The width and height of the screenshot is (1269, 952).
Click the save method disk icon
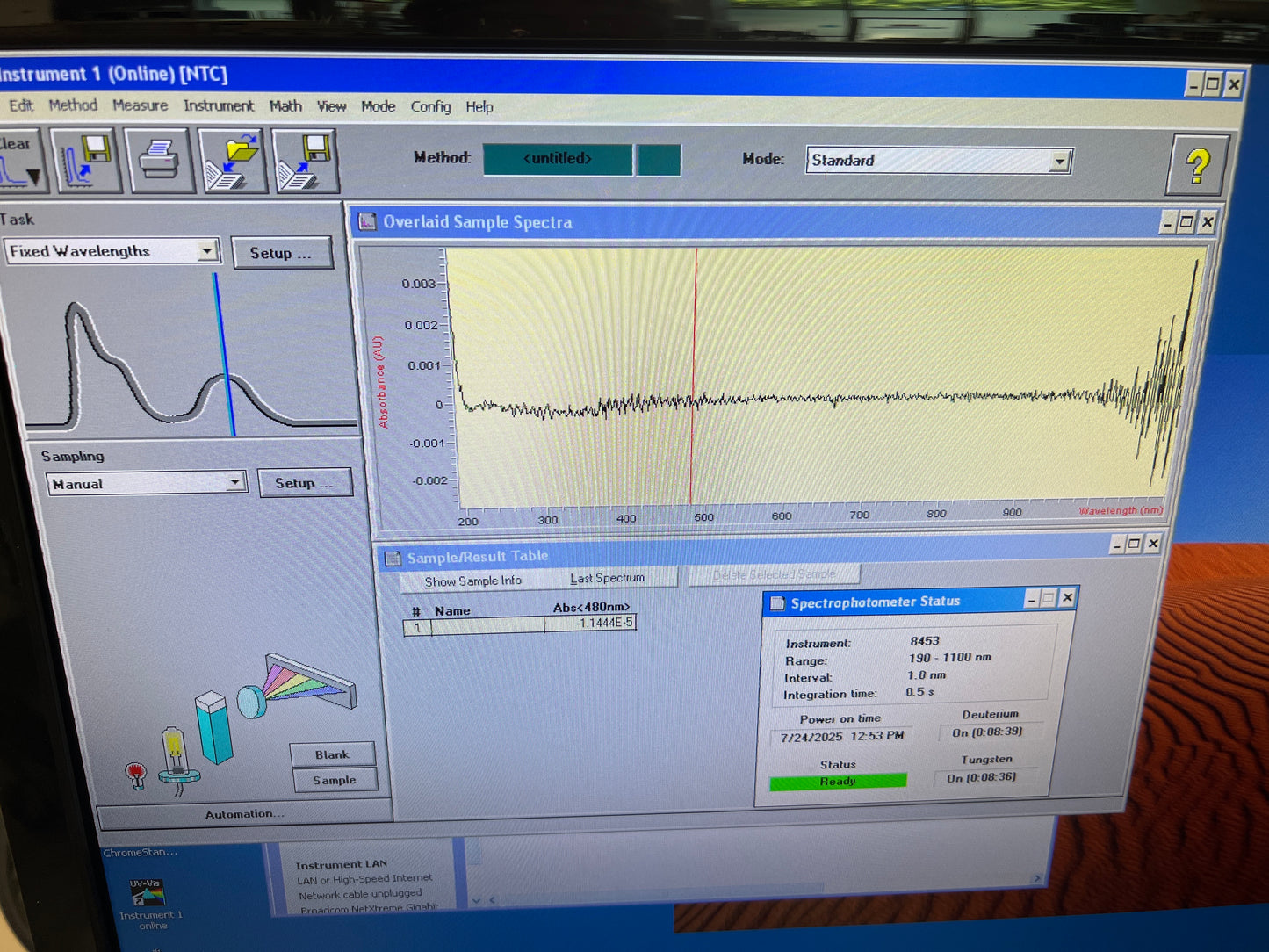pos(305,161)
